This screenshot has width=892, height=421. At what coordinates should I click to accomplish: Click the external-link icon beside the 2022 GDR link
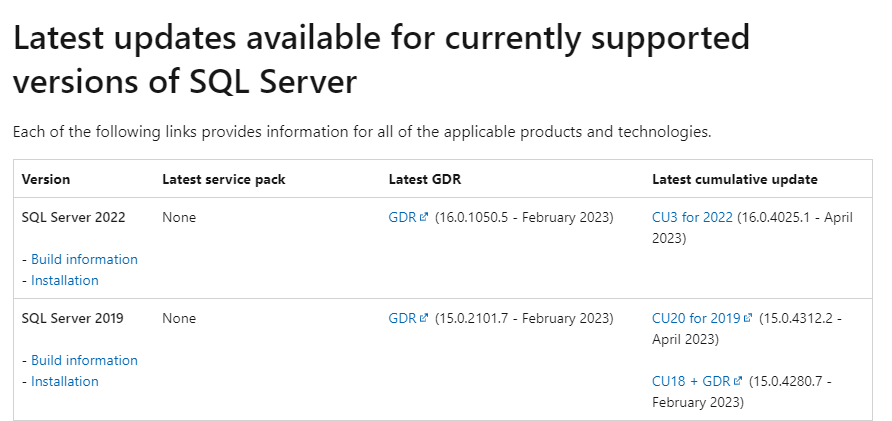tap(424, 217)
